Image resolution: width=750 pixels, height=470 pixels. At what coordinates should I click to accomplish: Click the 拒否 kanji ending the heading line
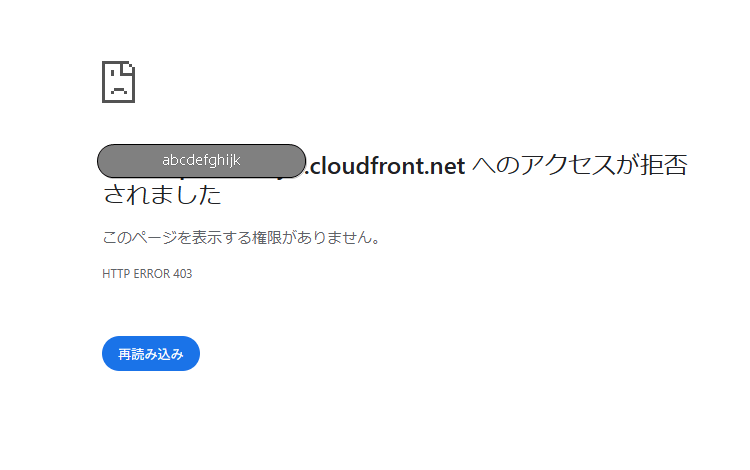click(664, 165)
